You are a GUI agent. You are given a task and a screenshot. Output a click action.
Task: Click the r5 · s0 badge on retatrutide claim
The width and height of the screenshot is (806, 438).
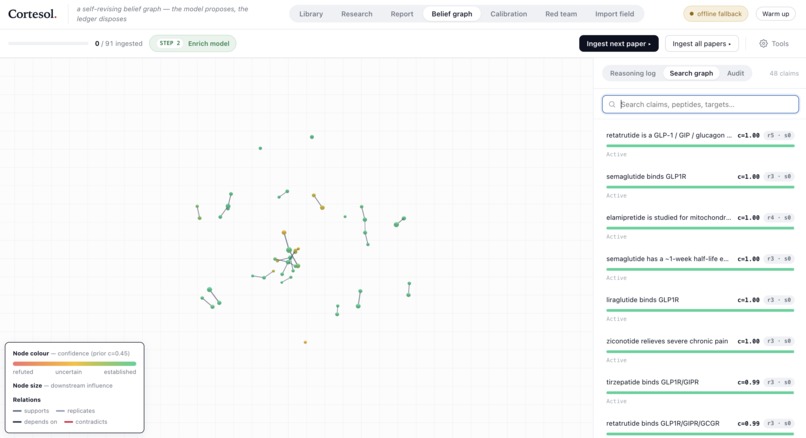[x=779, y=135]
